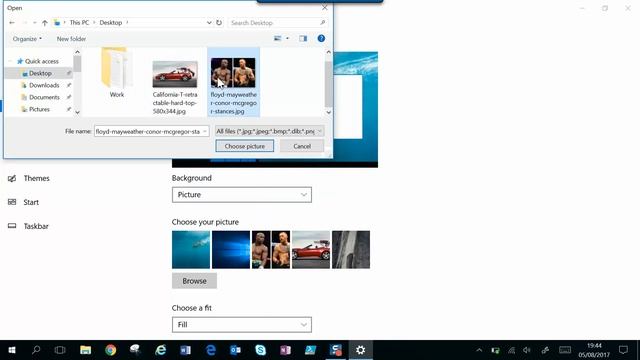This screenshot has width=640, height=360.
Task: Launch Microsoft Word from taskbar
Action: click(x=185, y=350)
